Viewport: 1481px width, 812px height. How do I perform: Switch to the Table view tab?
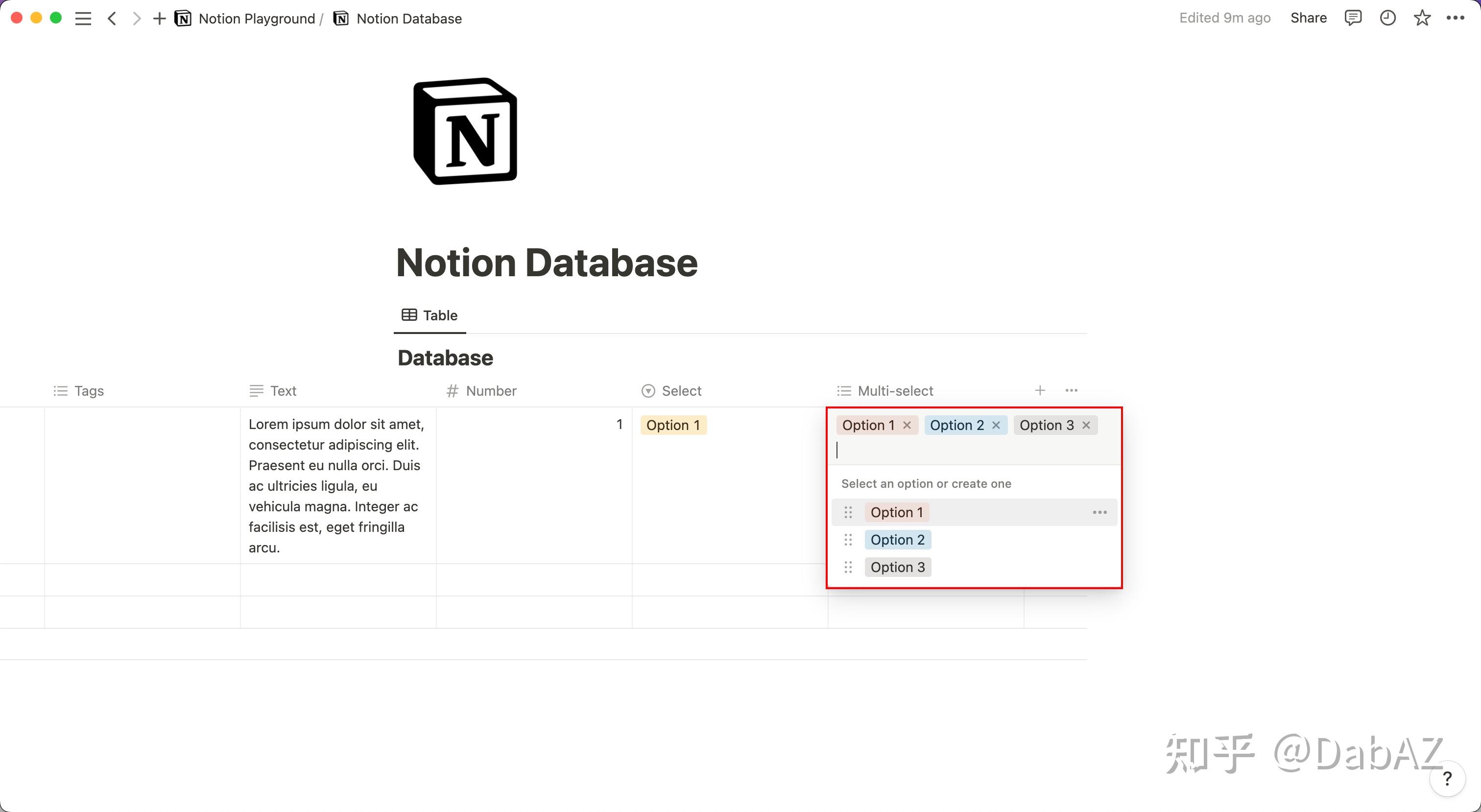pyautogui.click(x=430, y=315)
